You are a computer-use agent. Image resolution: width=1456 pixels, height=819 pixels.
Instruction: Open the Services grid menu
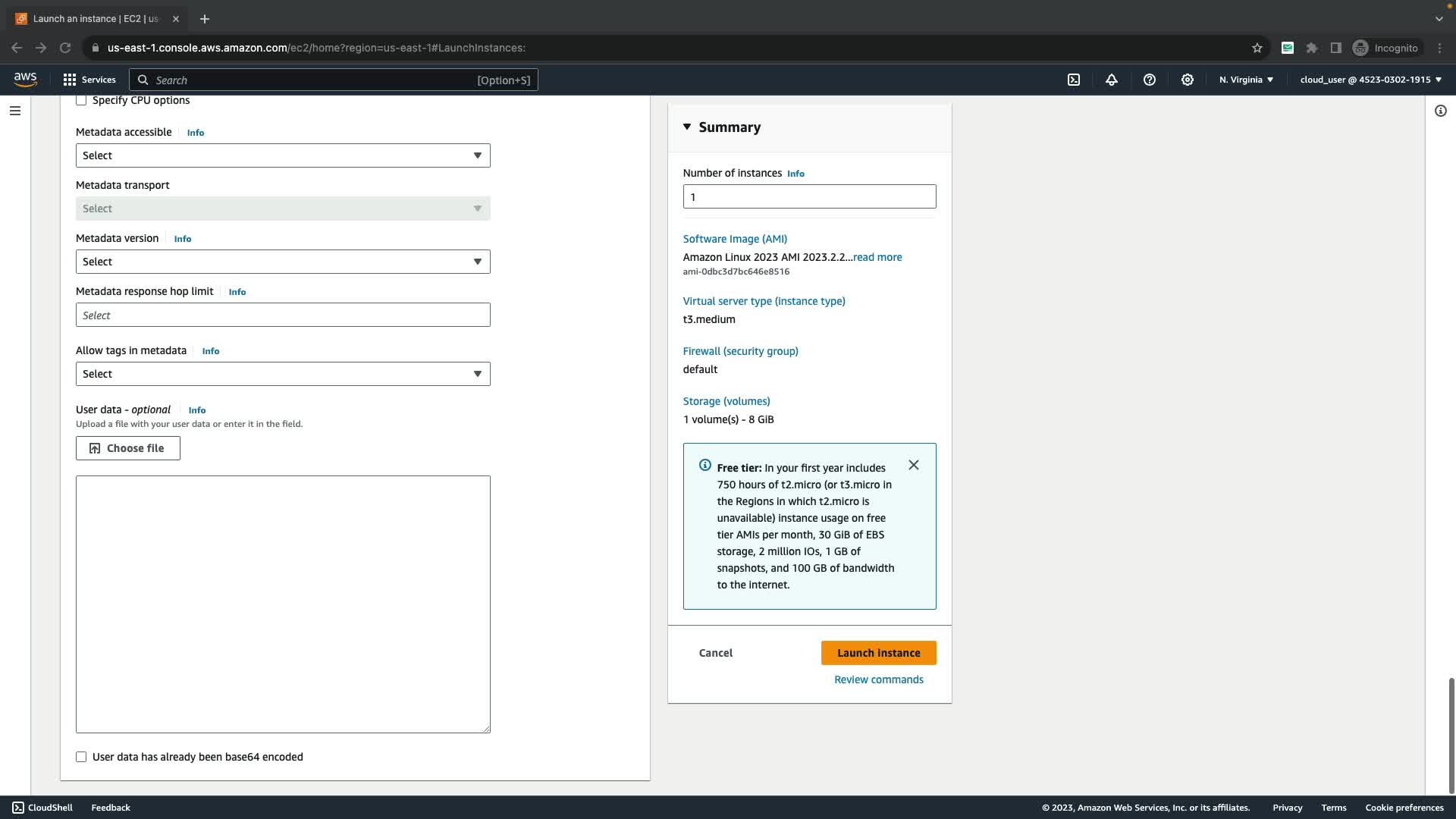[89, 80]
